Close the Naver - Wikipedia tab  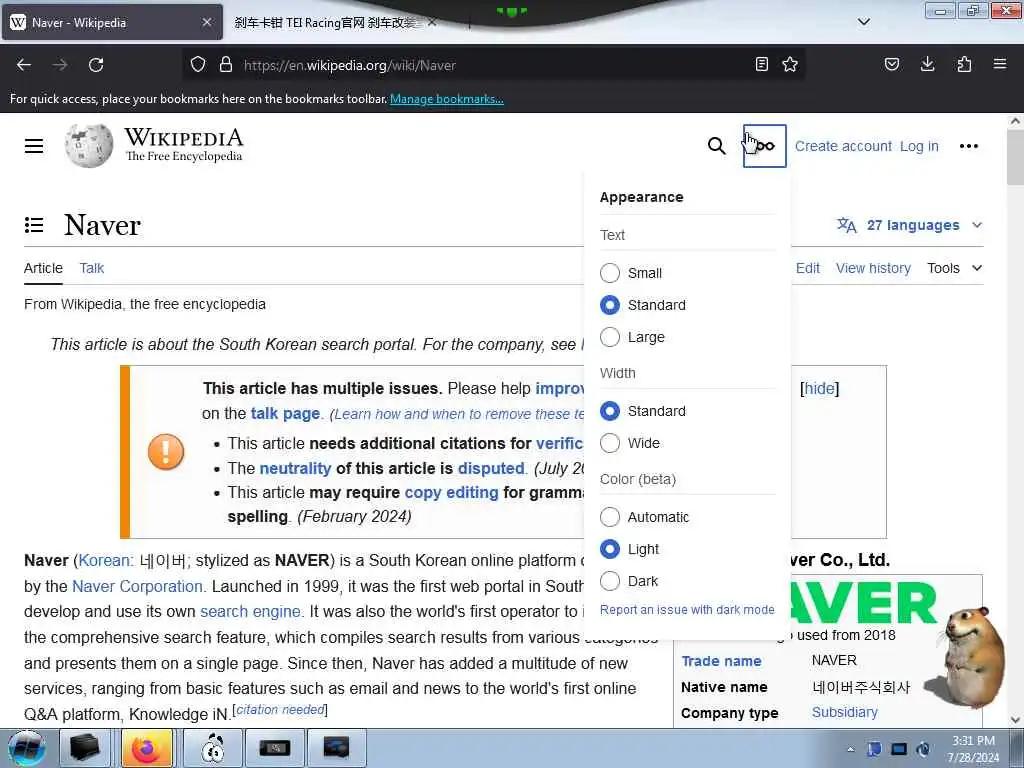click(207, 22)
